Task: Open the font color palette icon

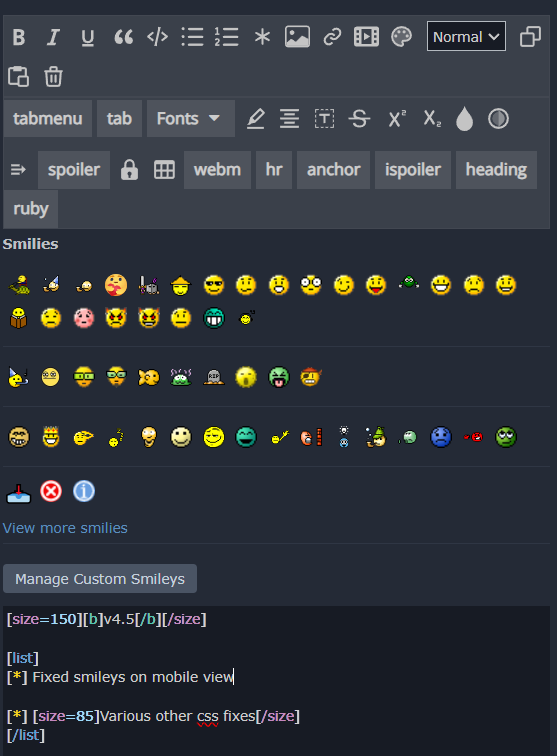Action: (401, 37)
